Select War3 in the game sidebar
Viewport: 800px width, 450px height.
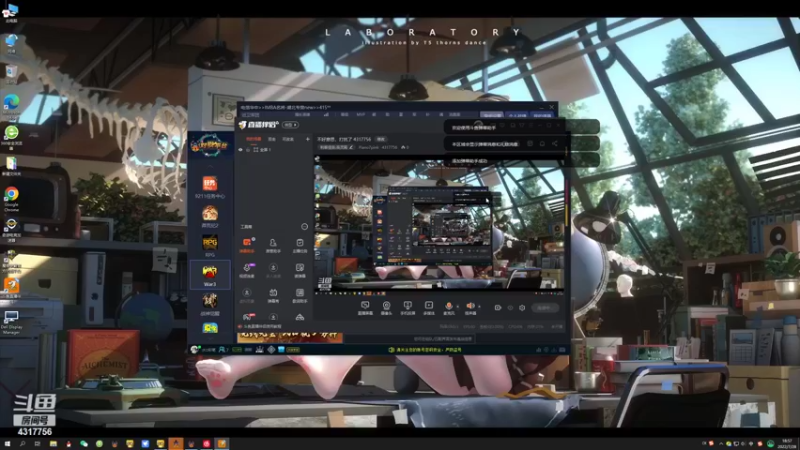[x=210, y=276]
